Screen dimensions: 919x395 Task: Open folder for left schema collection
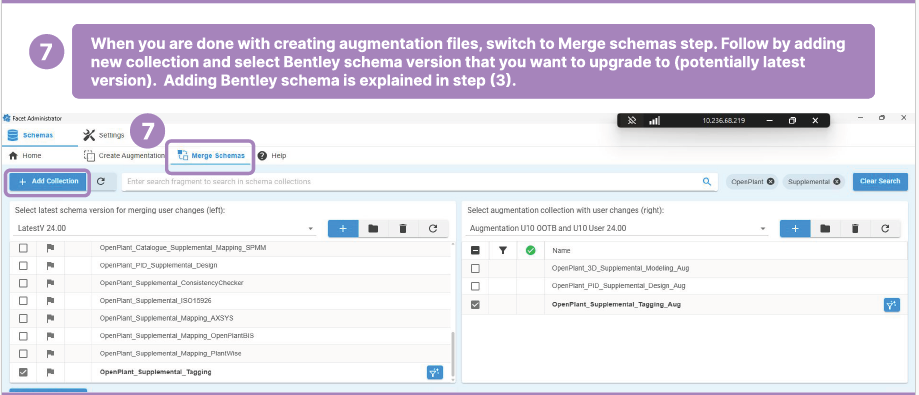tap(373, 229)
